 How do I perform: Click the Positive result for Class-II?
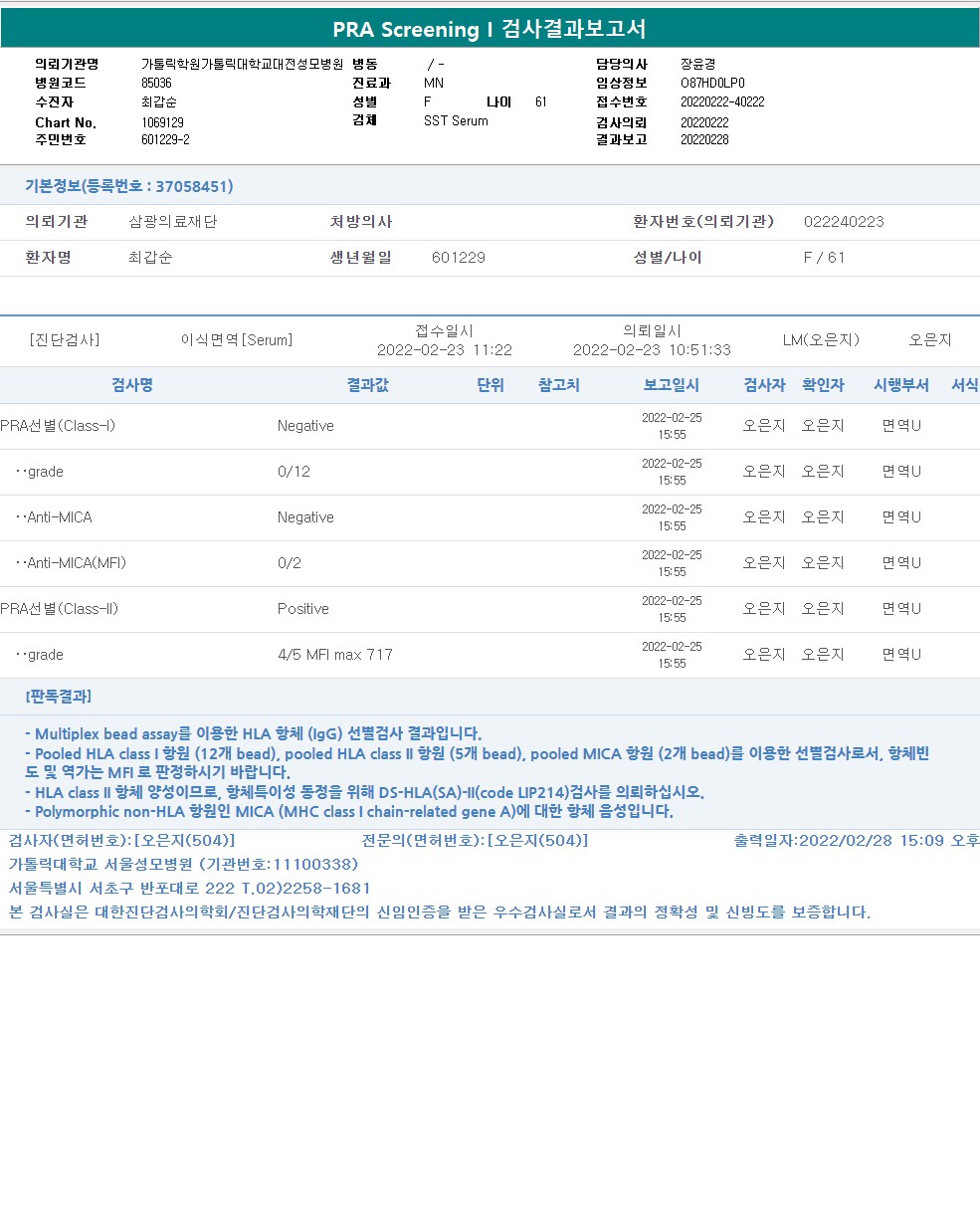(x=303, y=609)
